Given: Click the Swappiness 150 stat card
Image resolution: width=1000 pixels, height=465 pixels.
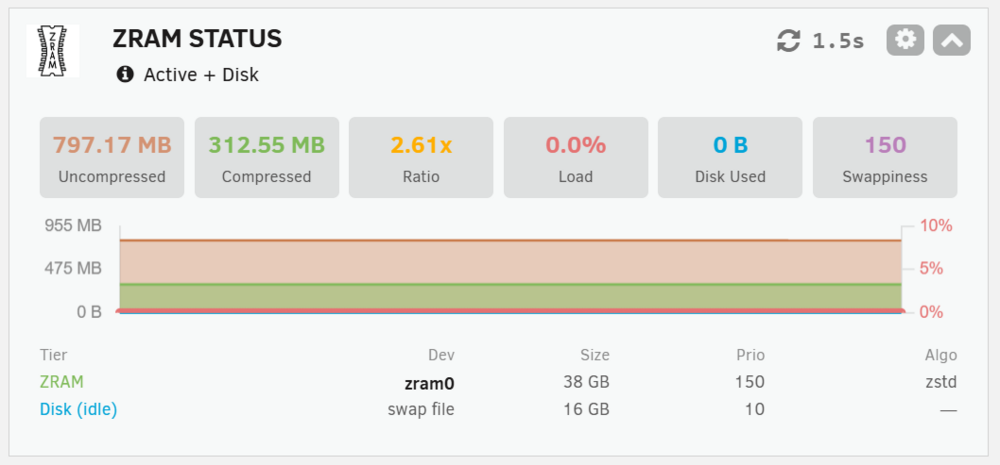Looking at the screenshot, I should coord(885,158).
